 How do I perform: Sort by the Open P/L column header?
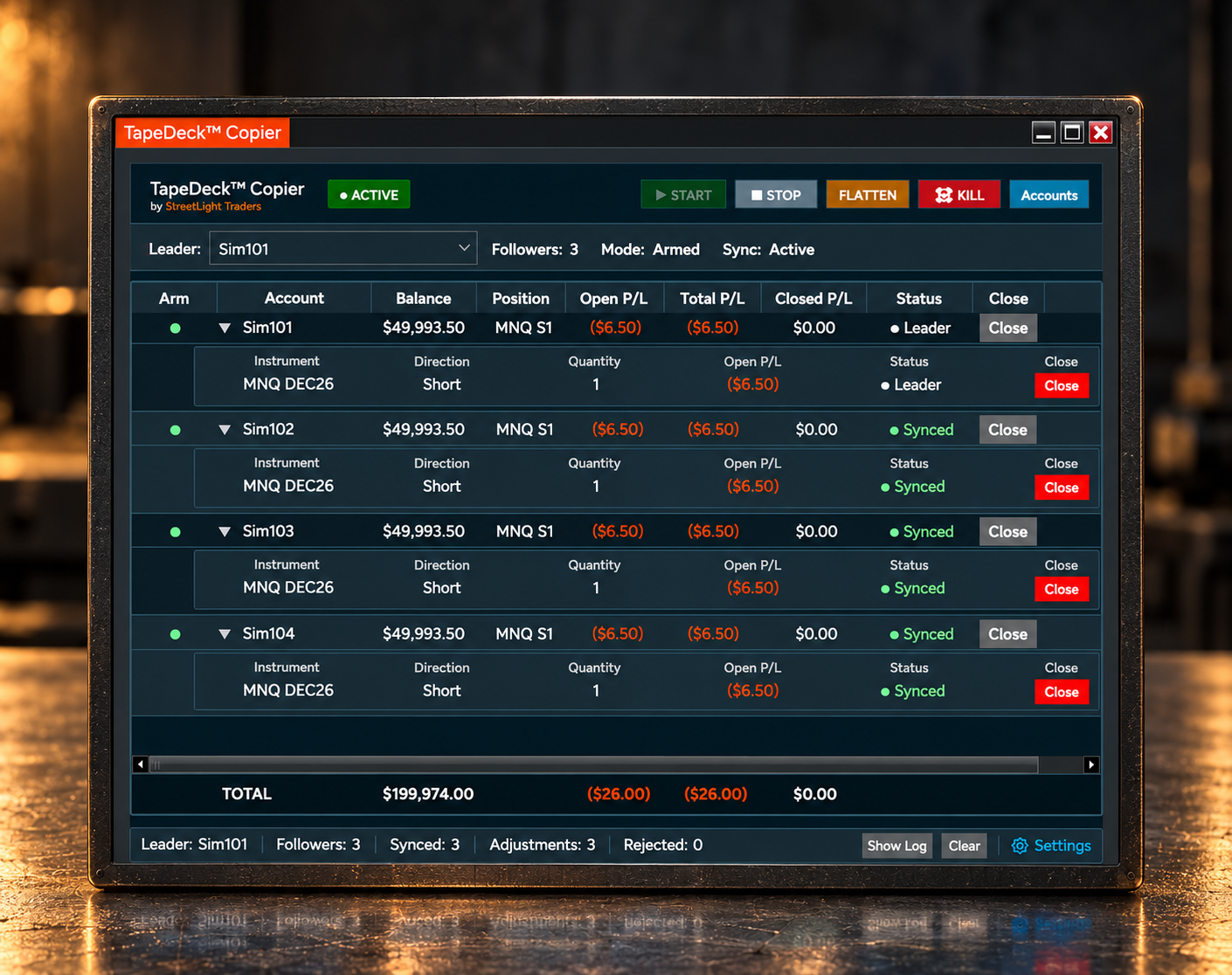pos(613,299)
